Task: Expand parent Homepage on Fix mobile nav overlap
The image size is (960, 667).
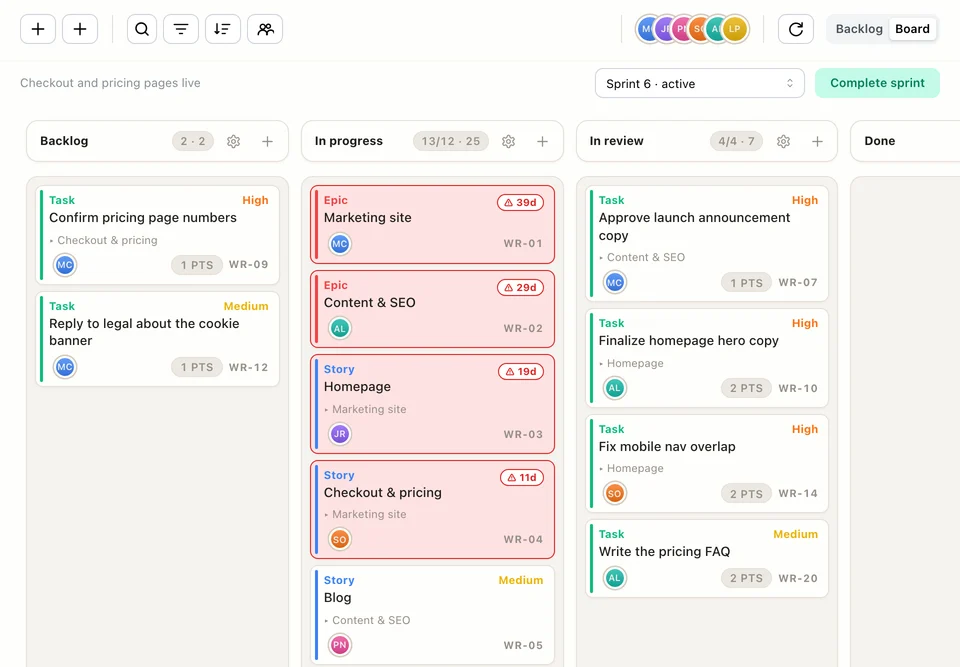Action: [631, 468]
